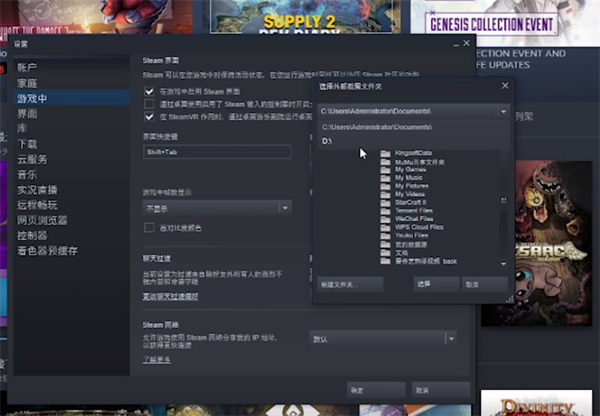The height and width of the screenshot is (416, 600).
Task: Select the 文档 folder icon
Action: (385, 253)
